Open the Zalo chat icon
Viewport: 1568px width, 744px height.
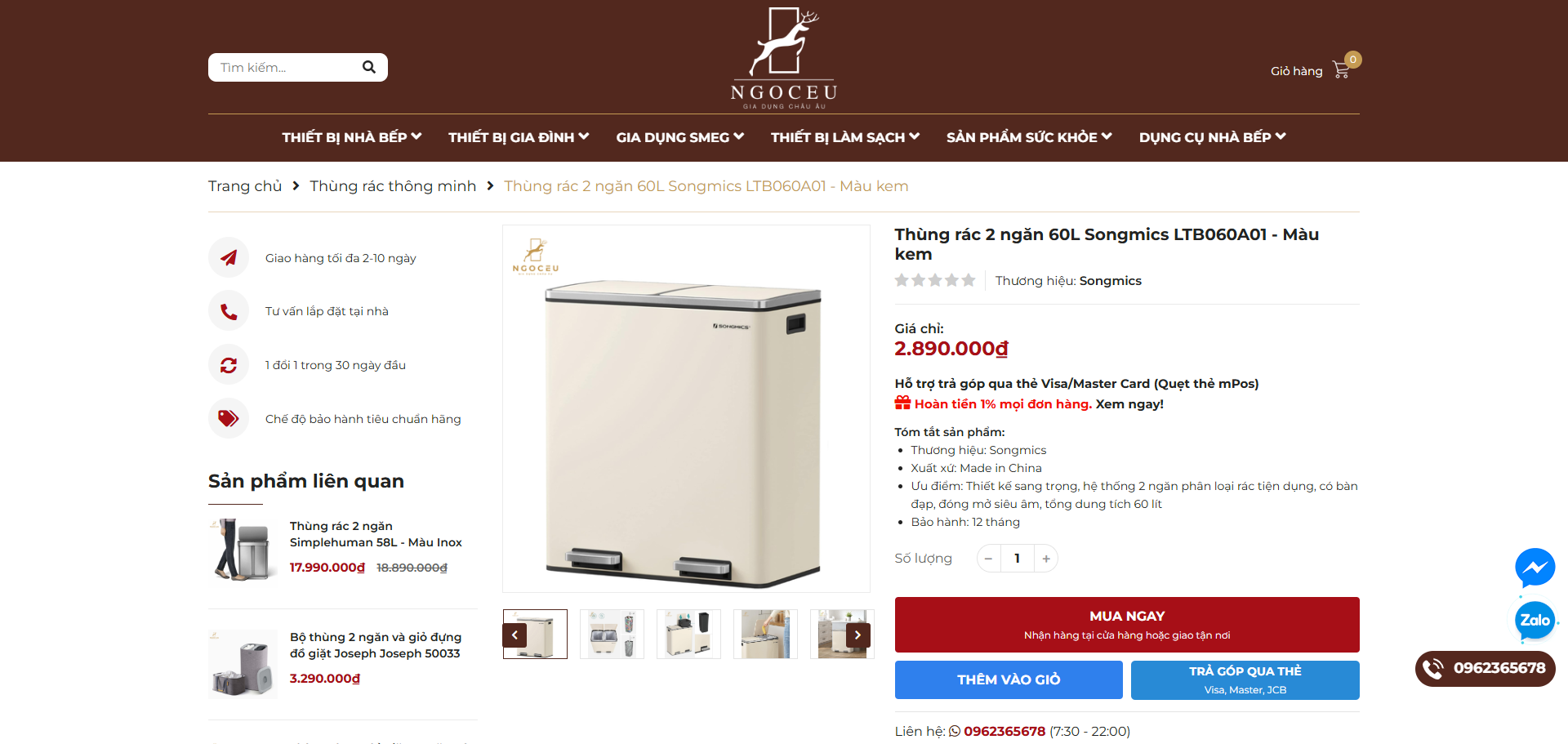coord(1535,620)
